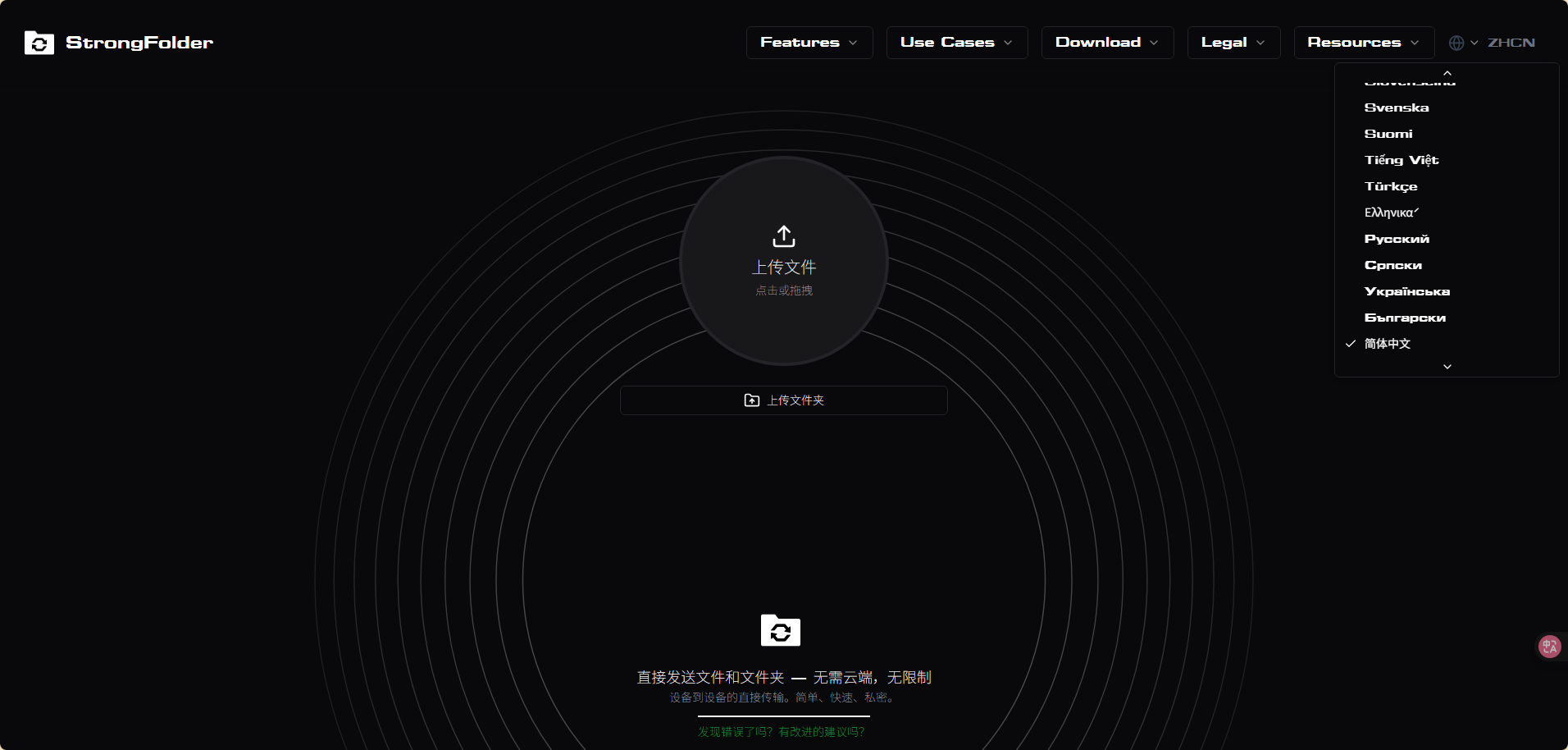Click the upload arrow icon in the circle
Image resolution: width=1568 pixels, height=750 pixels.
click(783, 236)
